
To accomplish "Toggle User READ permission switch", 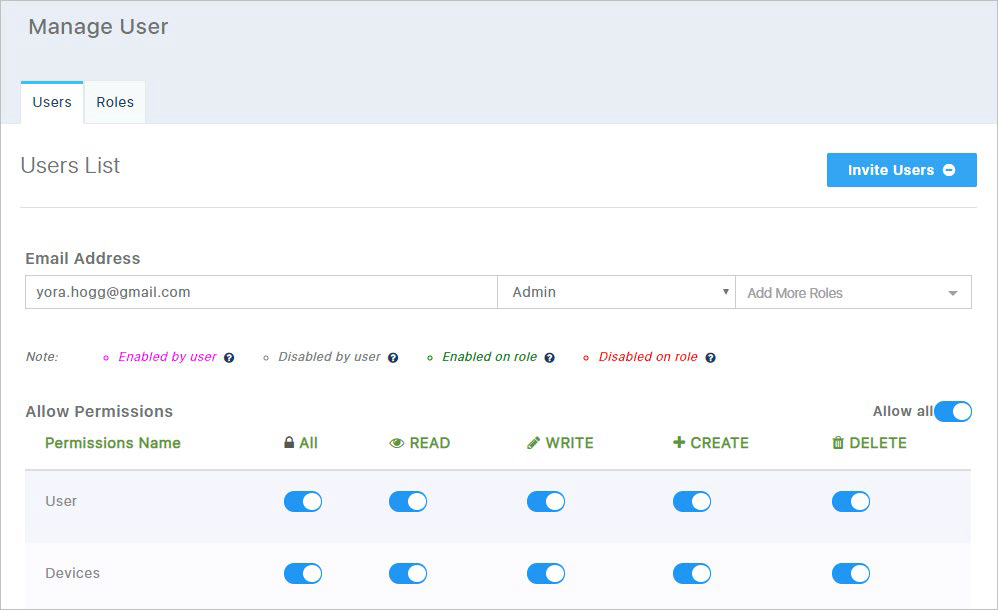I will tap(408, 502).
